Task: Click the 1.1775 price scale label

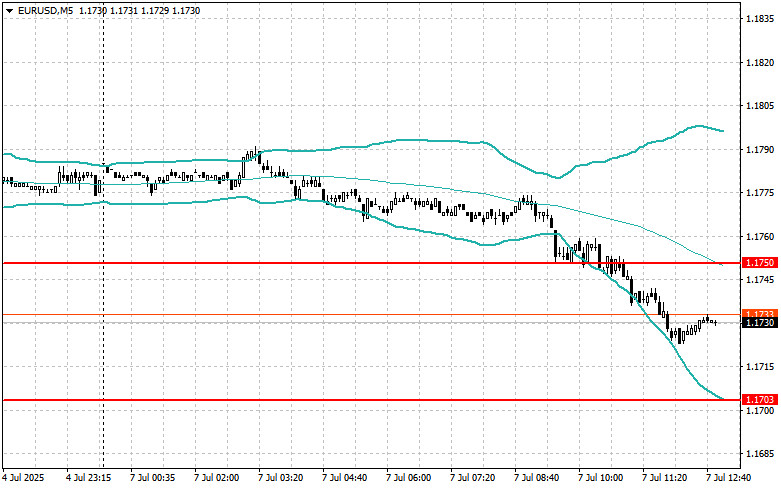Action: coord(760,193)
